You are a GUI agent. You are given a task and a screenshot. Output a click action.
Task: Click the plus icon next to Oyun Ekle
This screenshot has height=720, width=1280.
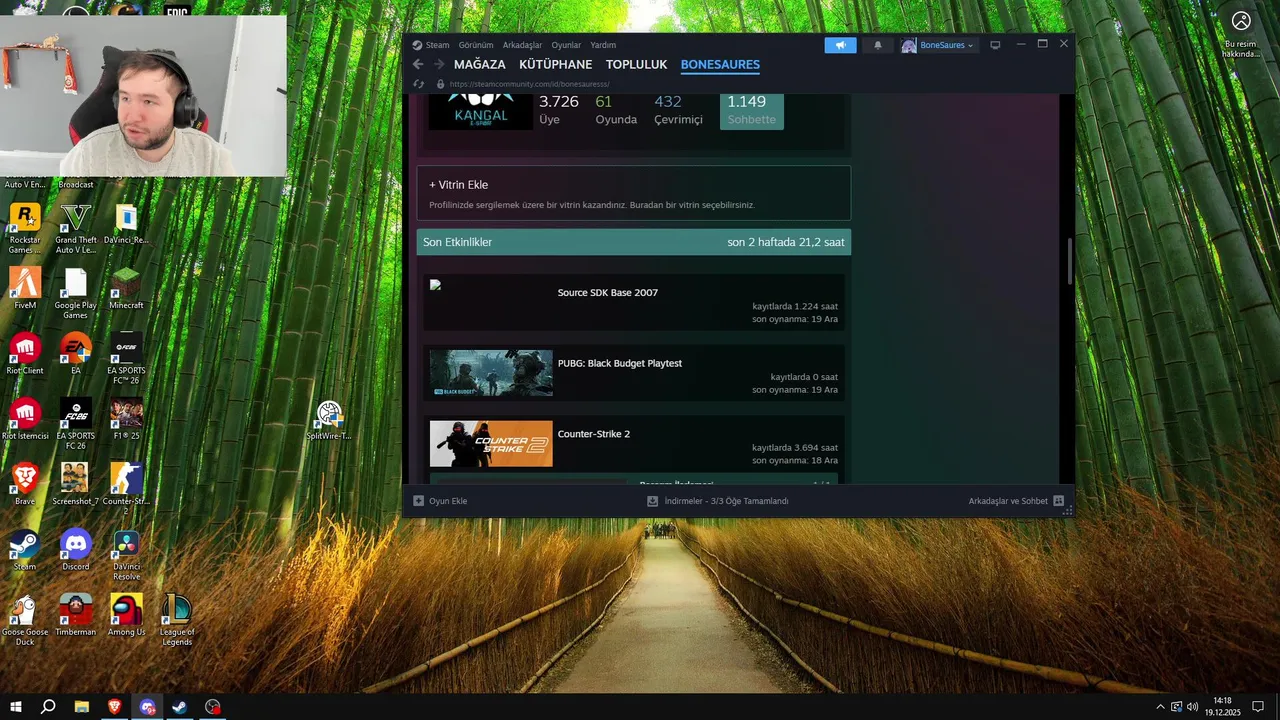point(419,501)
